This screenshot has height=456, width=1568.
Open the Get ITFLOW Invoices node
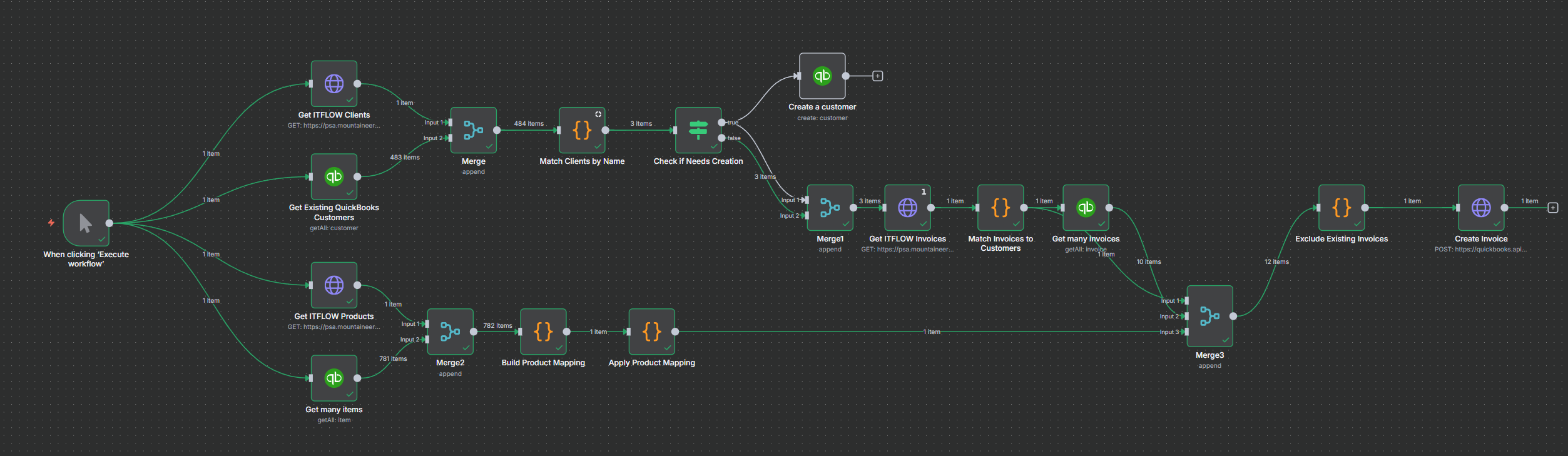click(x=907, y=208)
